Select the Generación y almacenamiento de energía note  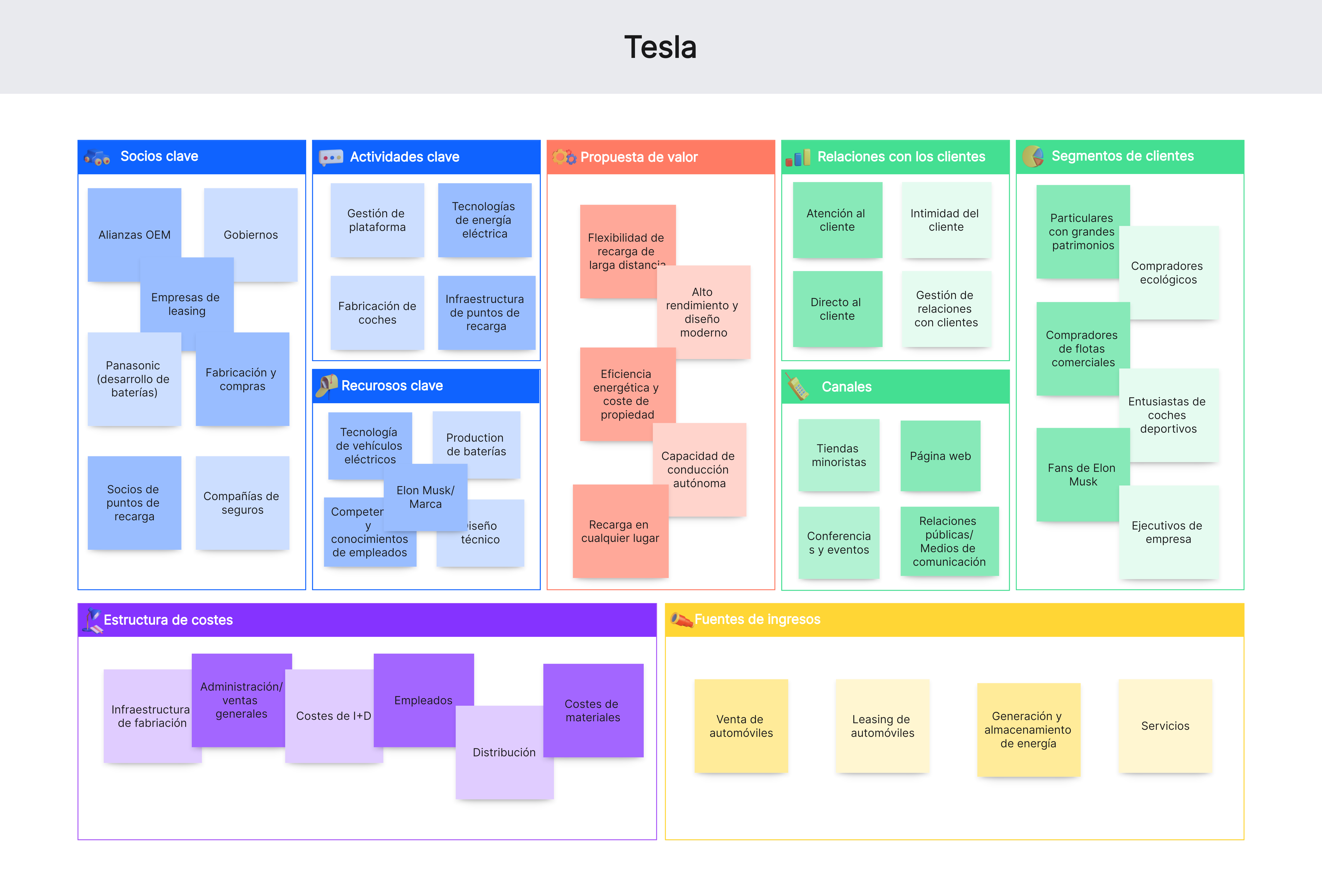point(1028,730)
